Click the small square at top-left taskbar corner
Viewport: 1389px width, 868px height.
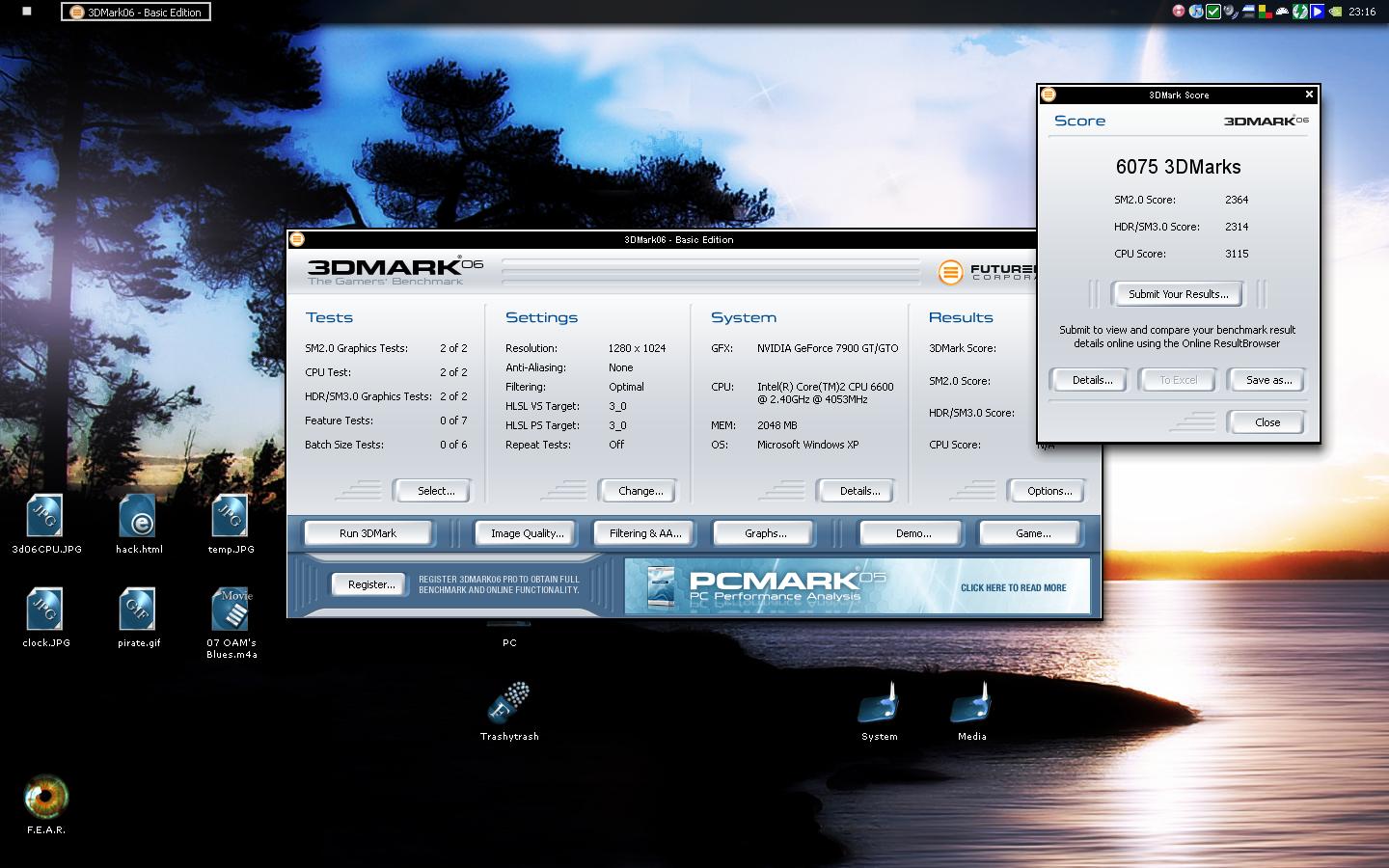pyautogui.click(x=27, y=12)
